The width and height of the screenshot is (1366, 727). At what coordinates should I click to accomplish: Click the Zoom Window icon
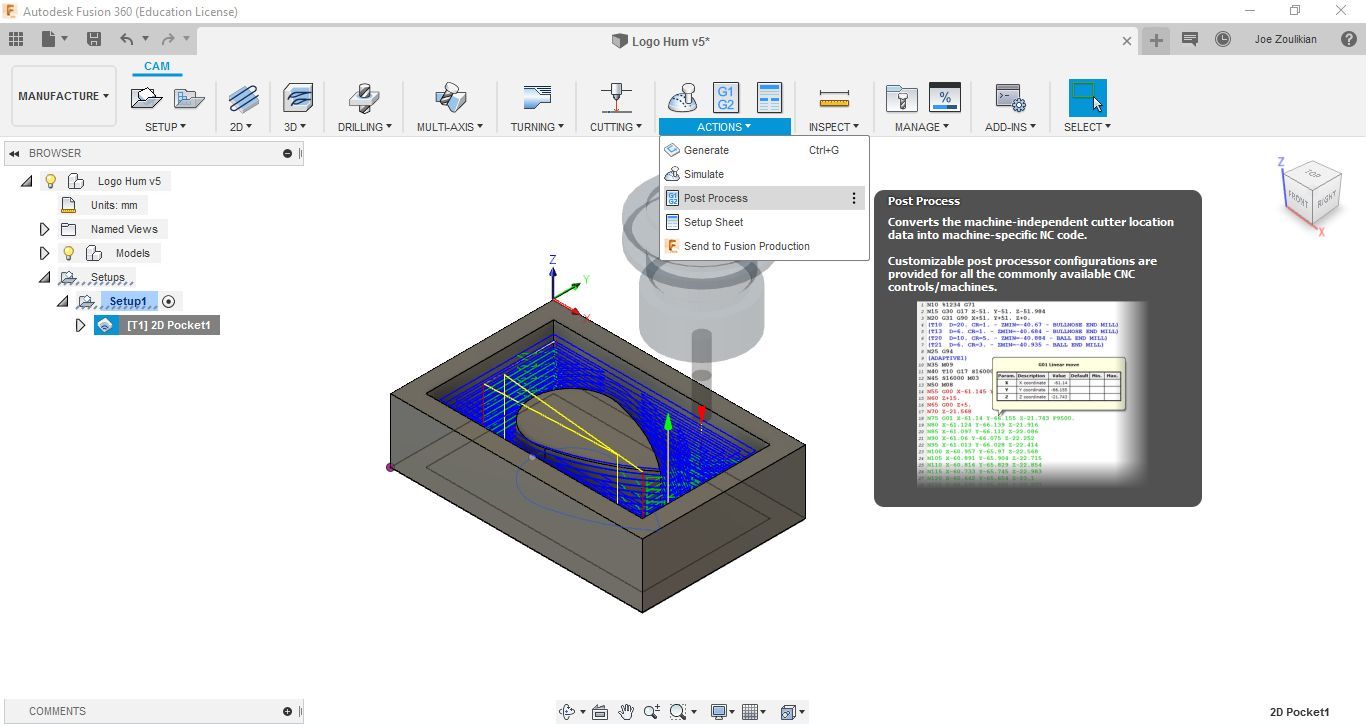(x=679, y=712)
